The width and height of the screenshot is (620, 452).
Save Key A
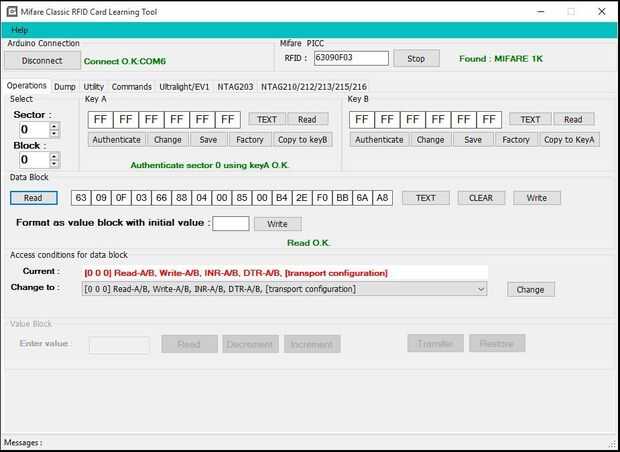point(208,140)
